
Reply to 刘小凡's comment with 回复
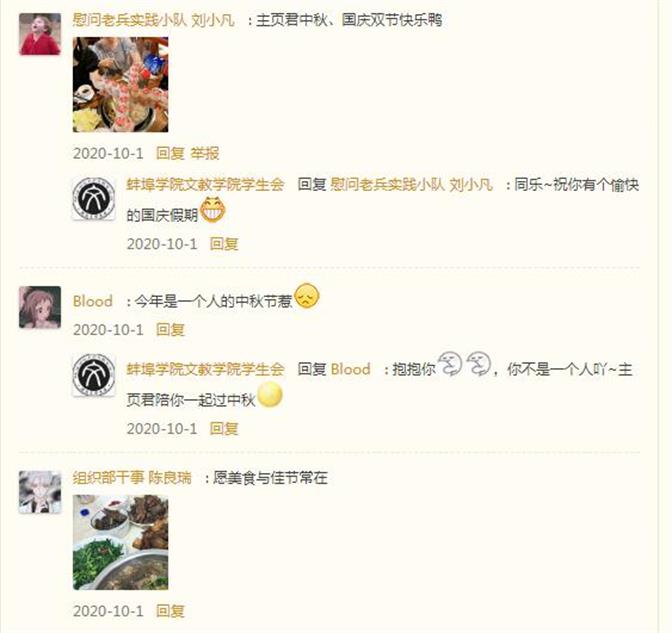(x=170, y=153)
